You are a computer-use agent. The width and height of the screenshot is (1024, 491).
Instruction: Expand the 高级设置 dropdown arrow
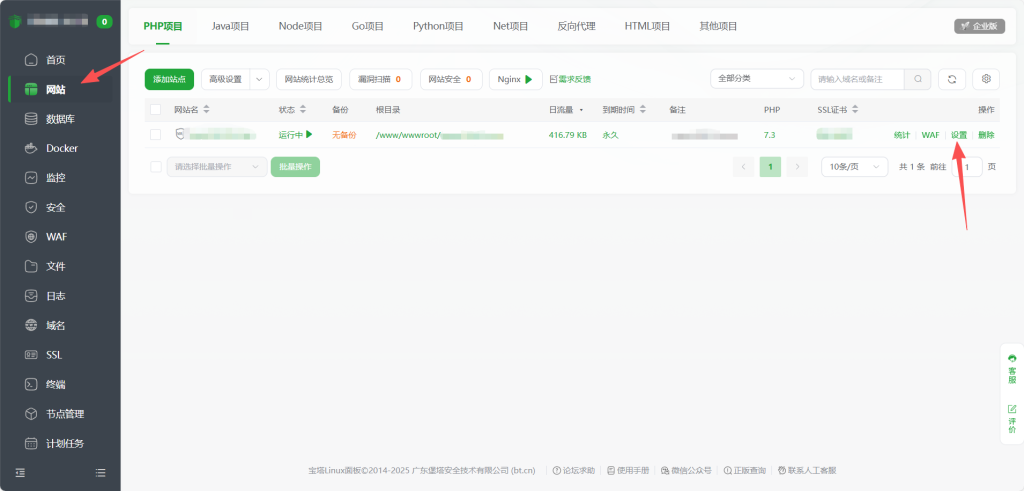coord(260,79)
